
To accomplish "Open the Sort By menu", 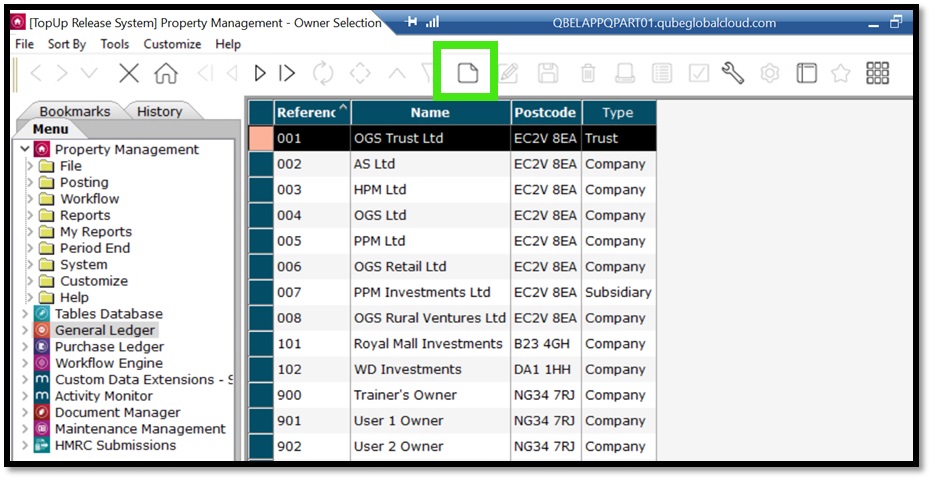I will [x=67, y=44].
